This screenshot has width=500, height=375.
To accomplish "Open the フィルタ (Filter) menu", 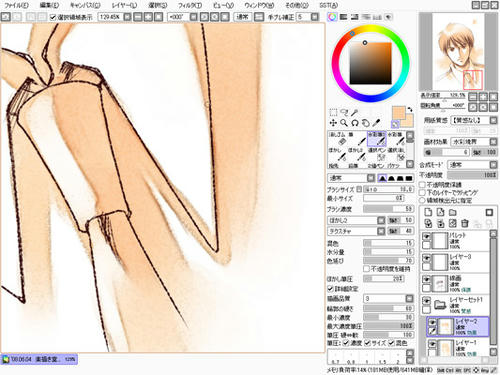I will [190, 5].
